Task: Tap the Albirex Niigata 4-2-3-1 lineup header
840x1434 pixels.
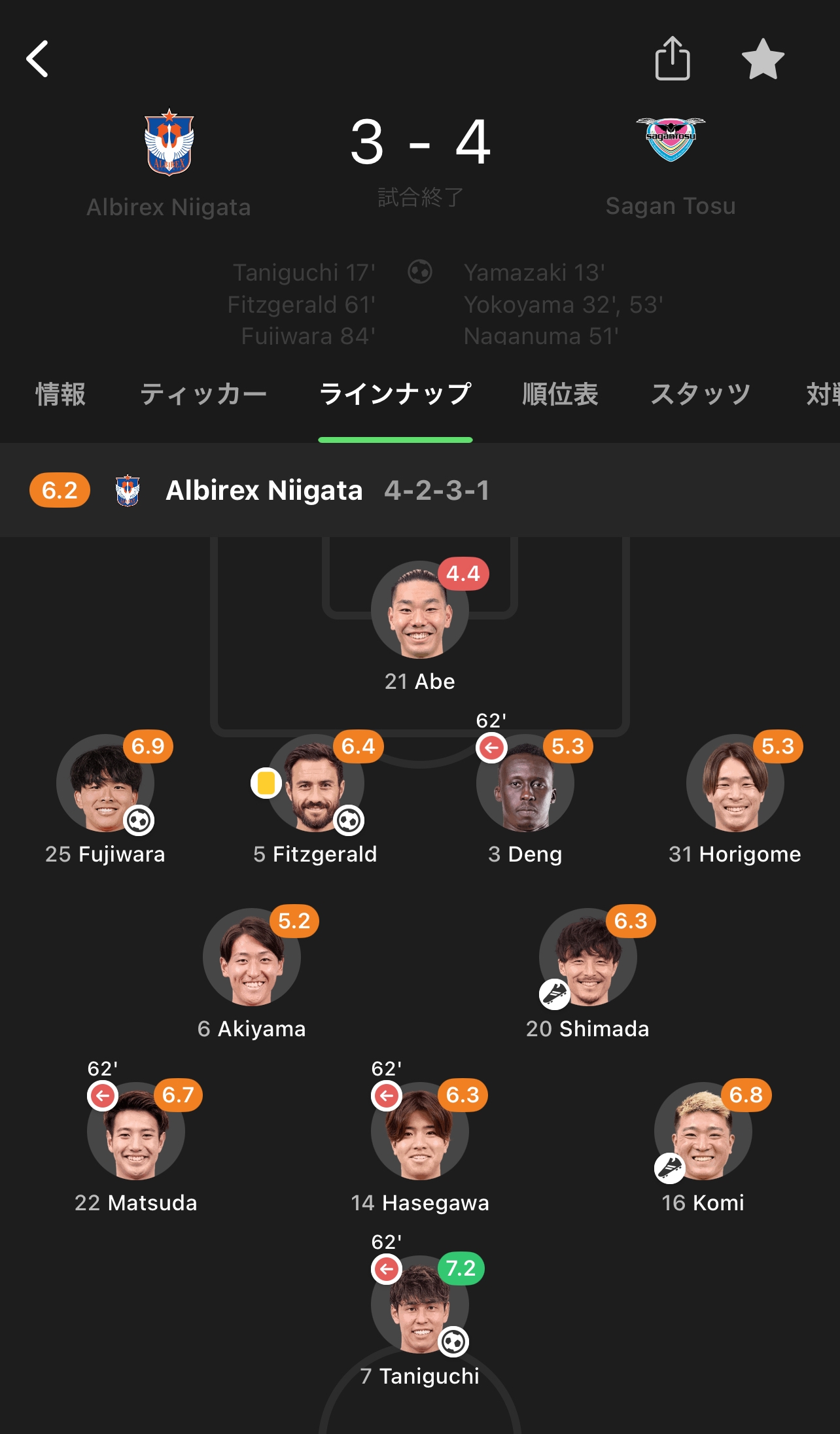Action: (x=327, y=491)
